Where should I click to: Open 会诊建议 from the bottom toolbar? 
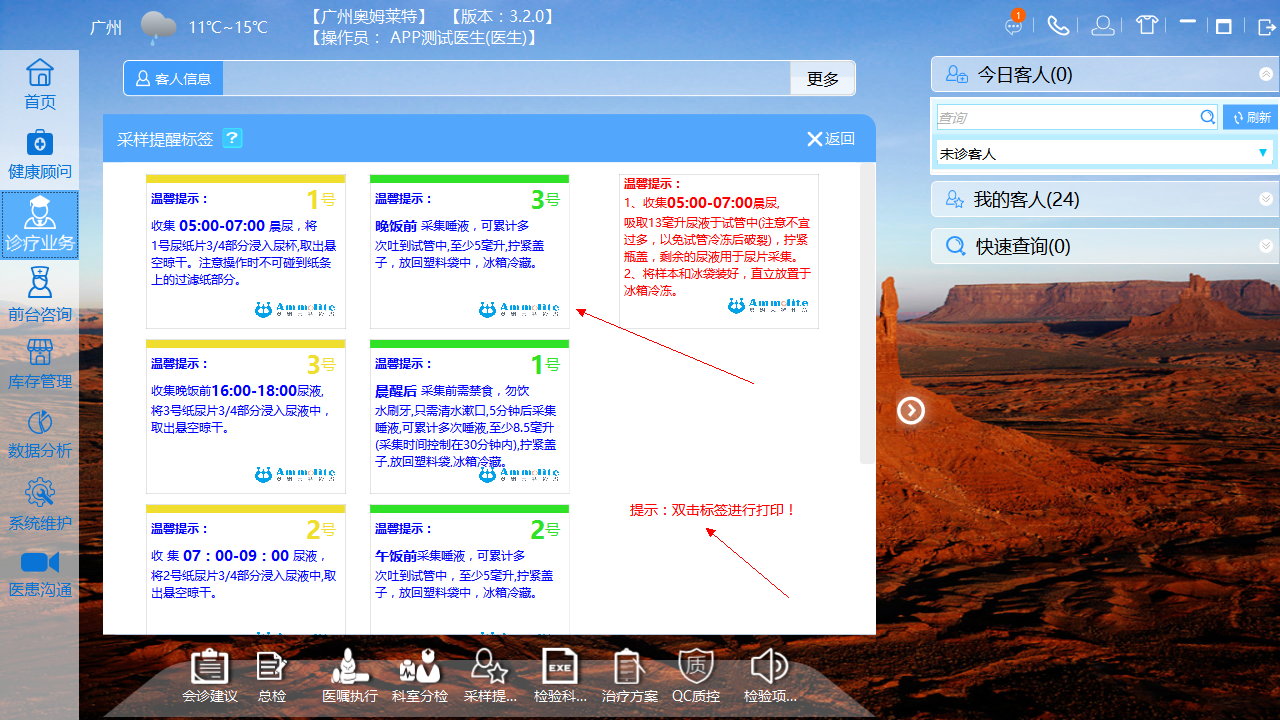tap(210, 677)
